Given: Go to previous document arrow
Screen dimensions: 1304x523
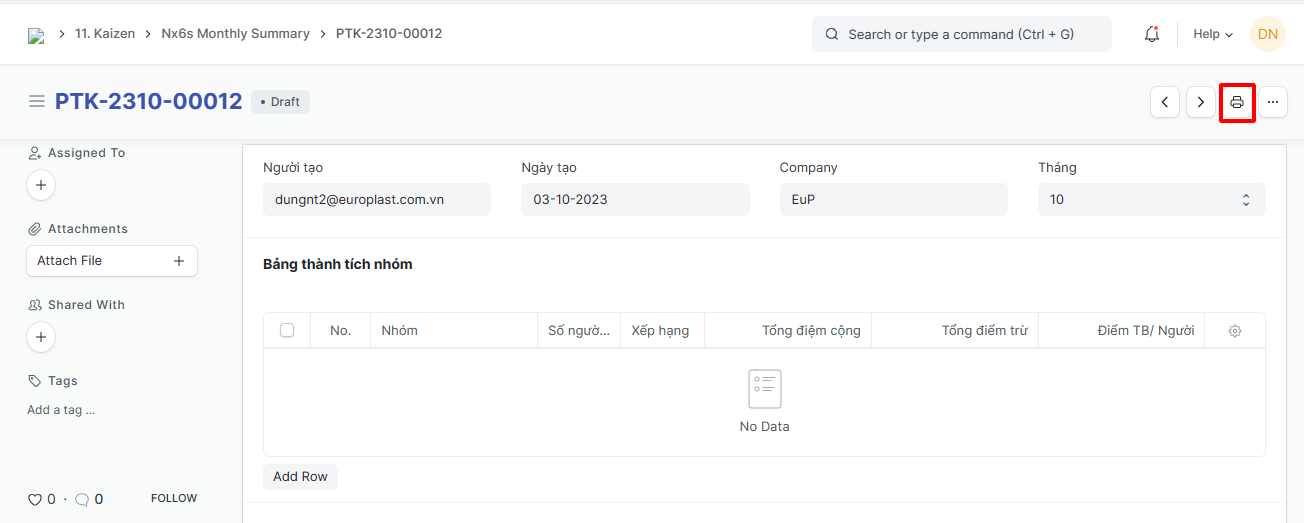Looking at the screenshot, I should 1165,102.
